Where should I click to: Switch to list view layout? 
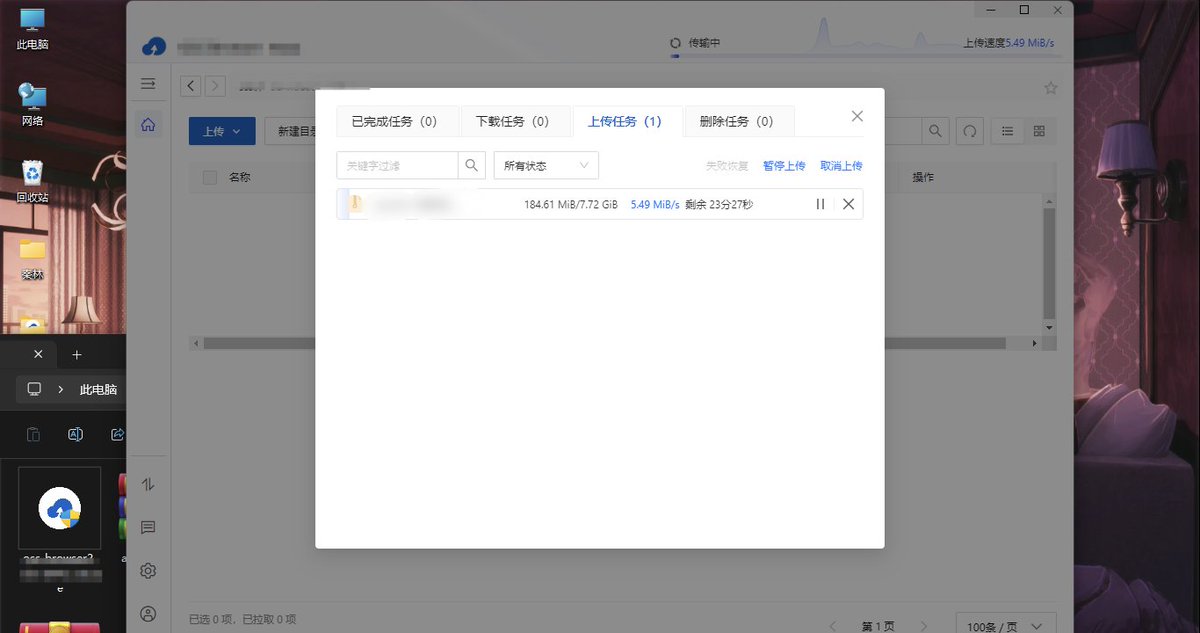pos(1006,131)
